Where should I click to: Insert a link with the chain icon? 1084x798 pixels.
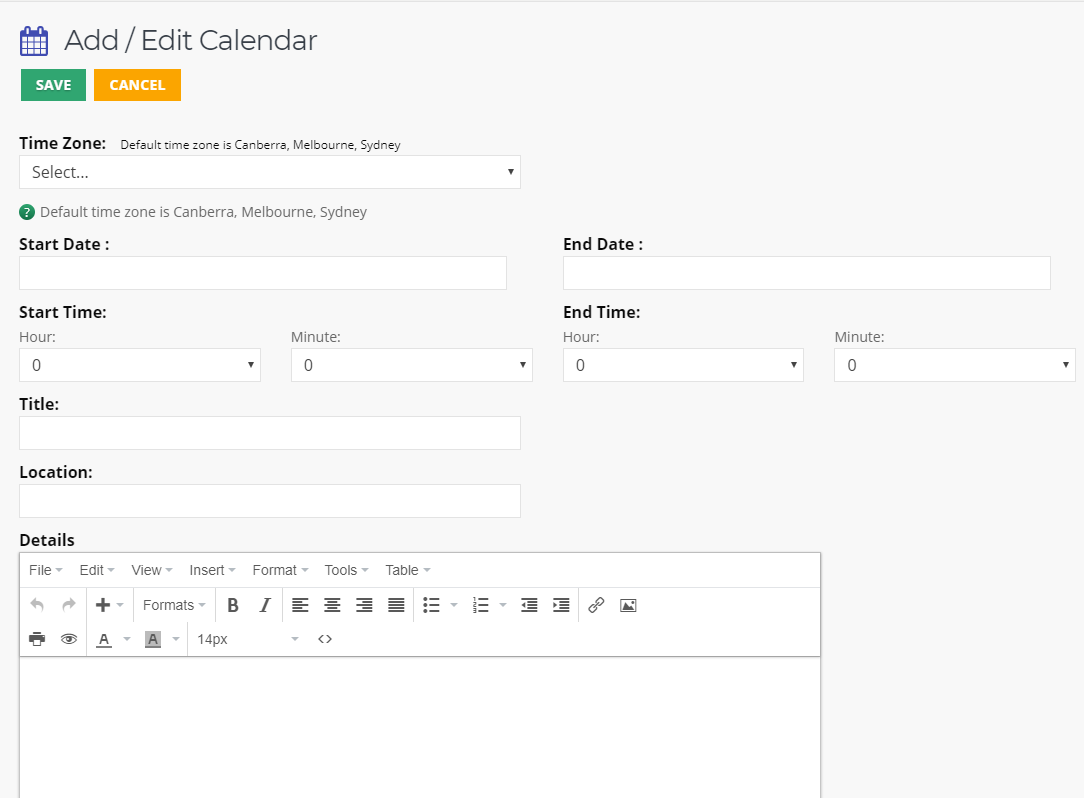(596, 605)
